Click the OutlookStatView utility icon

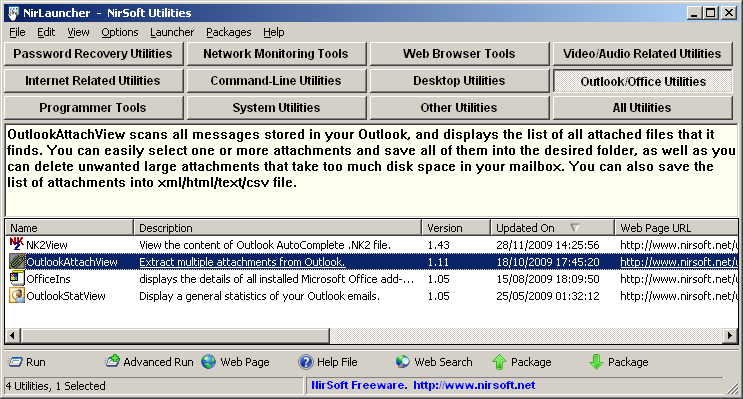[x=17, y=296]
